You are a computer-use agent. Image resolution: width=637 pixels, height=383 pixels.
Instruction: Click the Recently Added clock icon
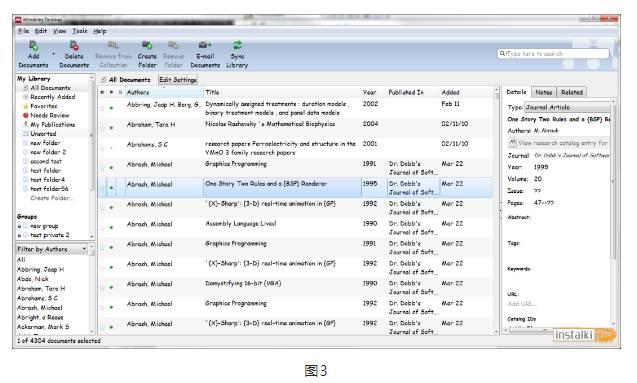pos(26,97)
